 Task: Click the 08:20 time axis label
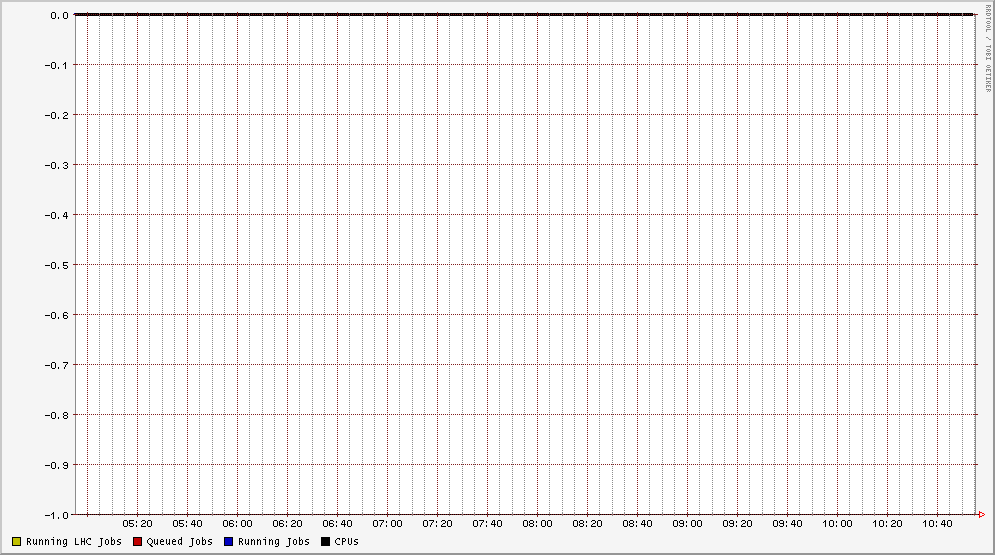click(x=588, y=524)
